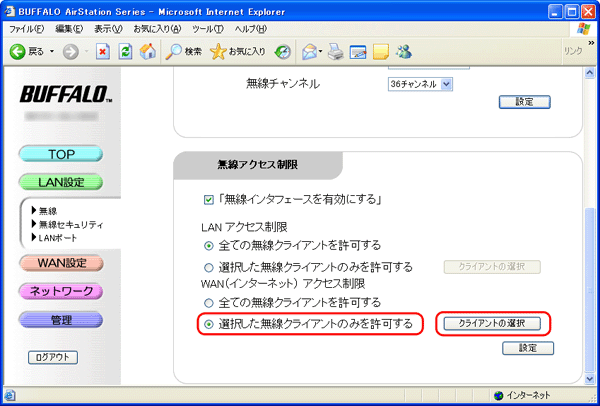The height and width of the screenshot is (406, 600).
Task: Open the ファイル(F) menu
Action: point(26,29)
